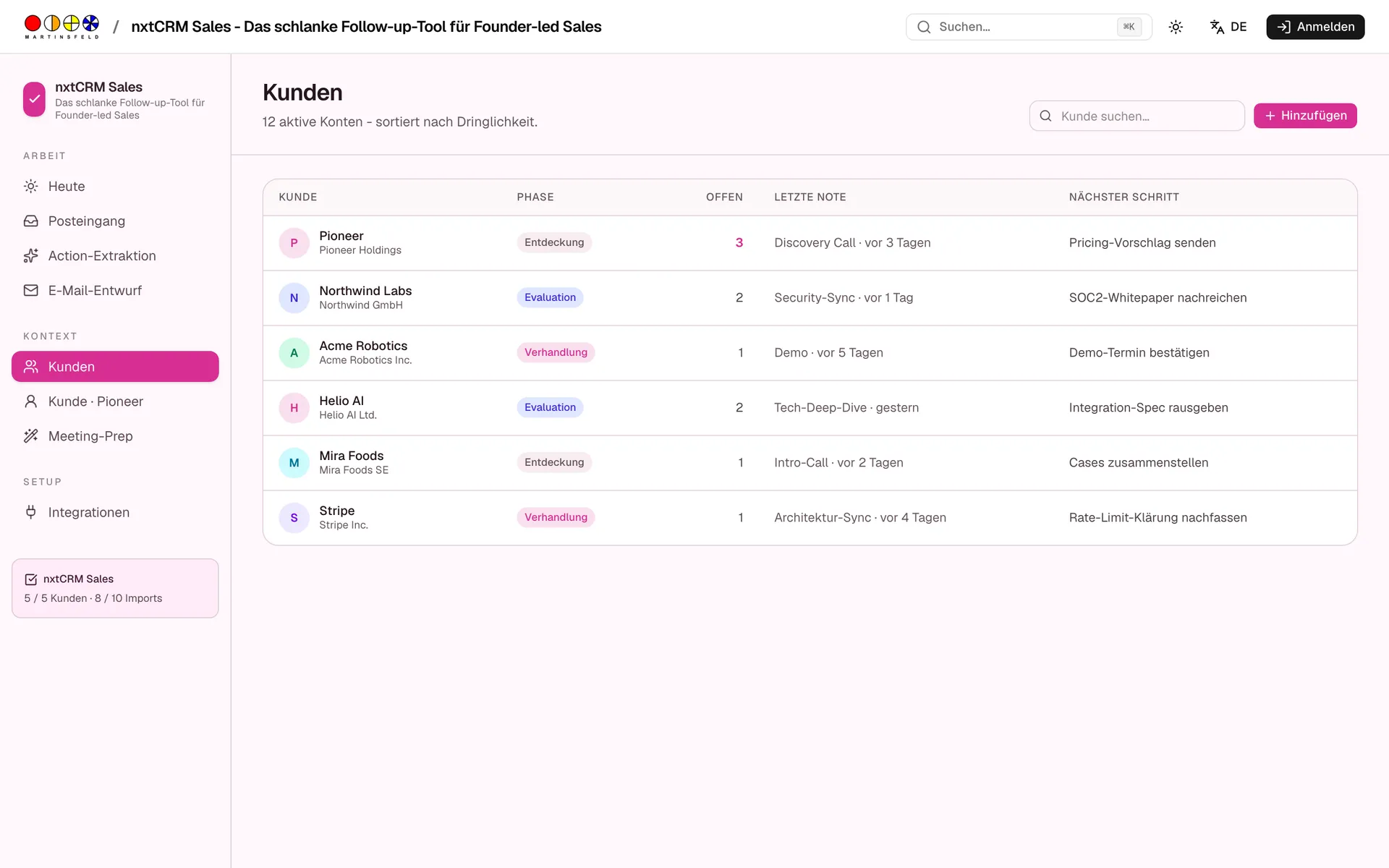This screenshot has height=868, width=1389.
Task: Click the Action-Extraktion sparkle icon
Action: point(30,256)
